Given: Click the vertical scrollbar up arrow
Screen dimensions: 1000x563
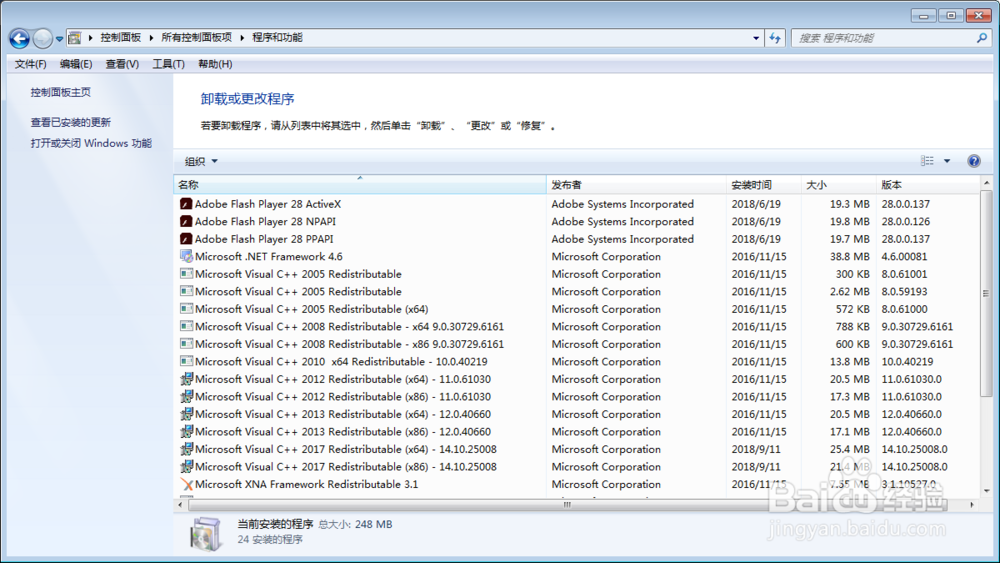Looking at the screenshot, I should (987, 183).
